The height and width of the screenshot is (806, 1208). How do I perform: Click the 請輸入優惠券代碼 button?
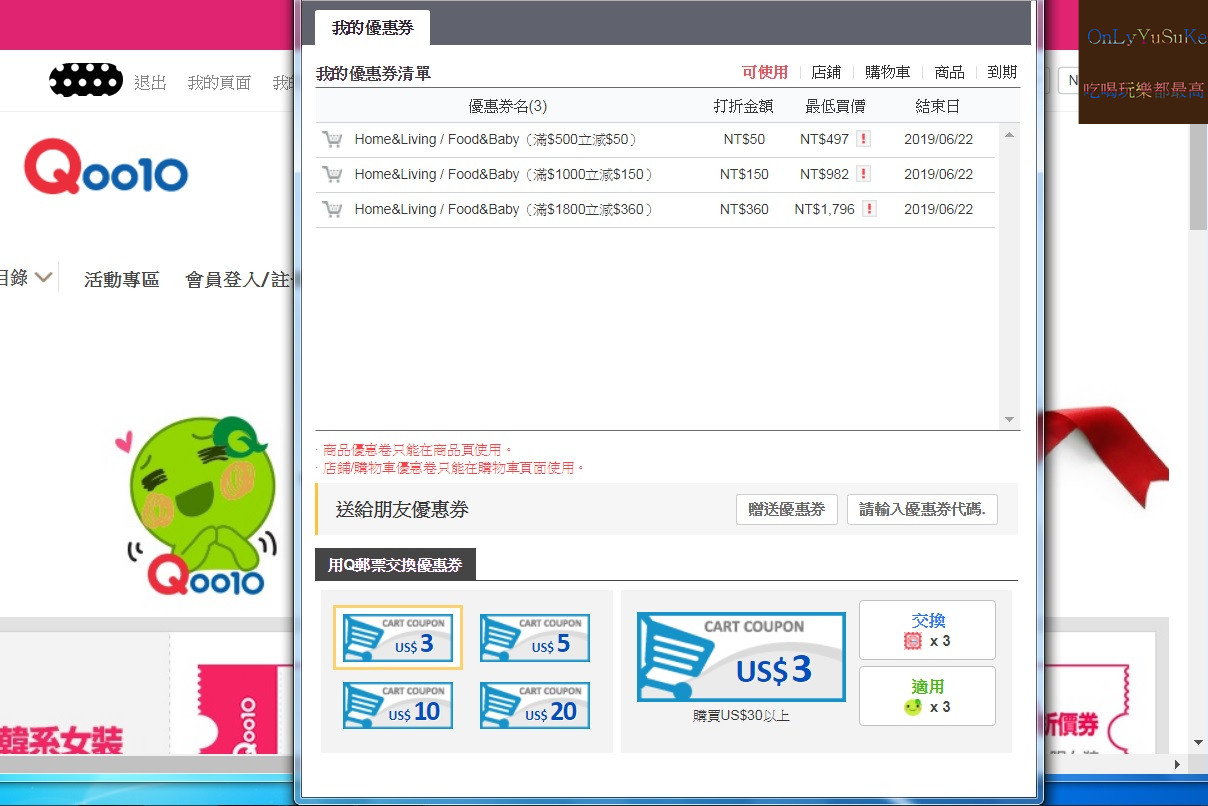click(921, 509)
